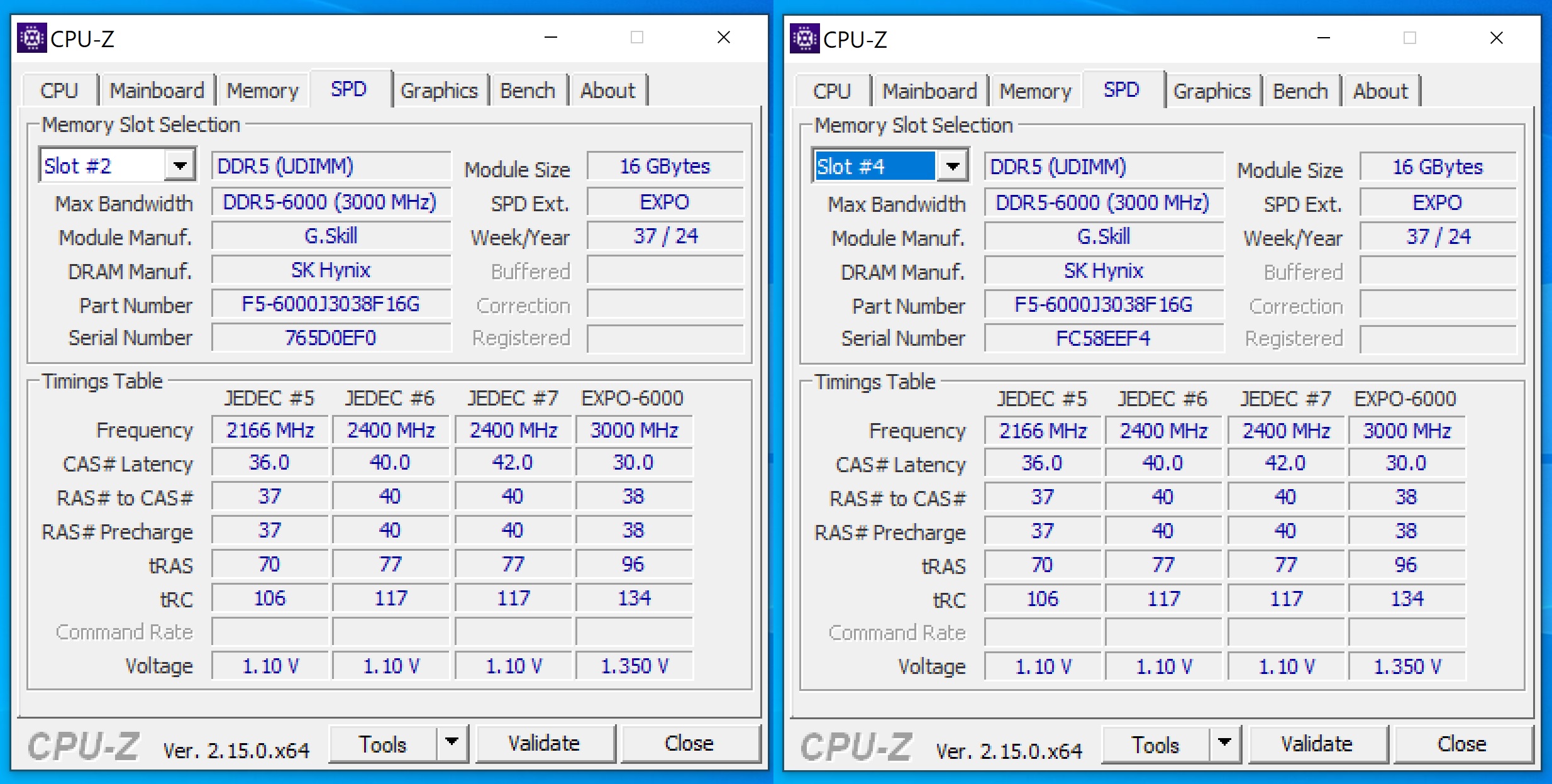The height and width of the screenshot is (784, 1552).
Task: Click EXPO CAS latency 30.0 in left window
Action: pyautogui.click(x=634, y=463)
